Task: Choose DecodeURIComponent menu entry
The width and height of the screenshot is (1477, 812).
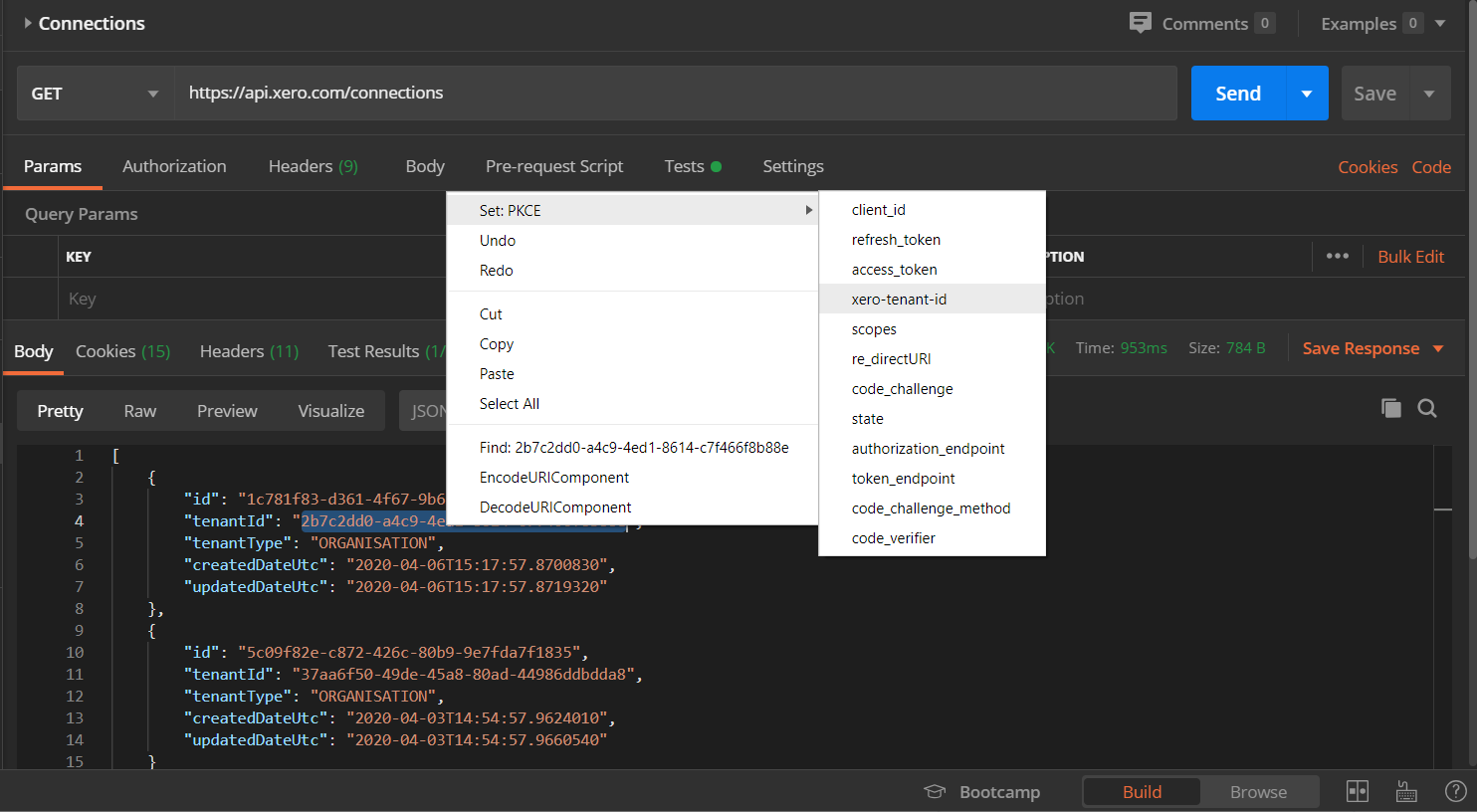Action: [633, 507]
